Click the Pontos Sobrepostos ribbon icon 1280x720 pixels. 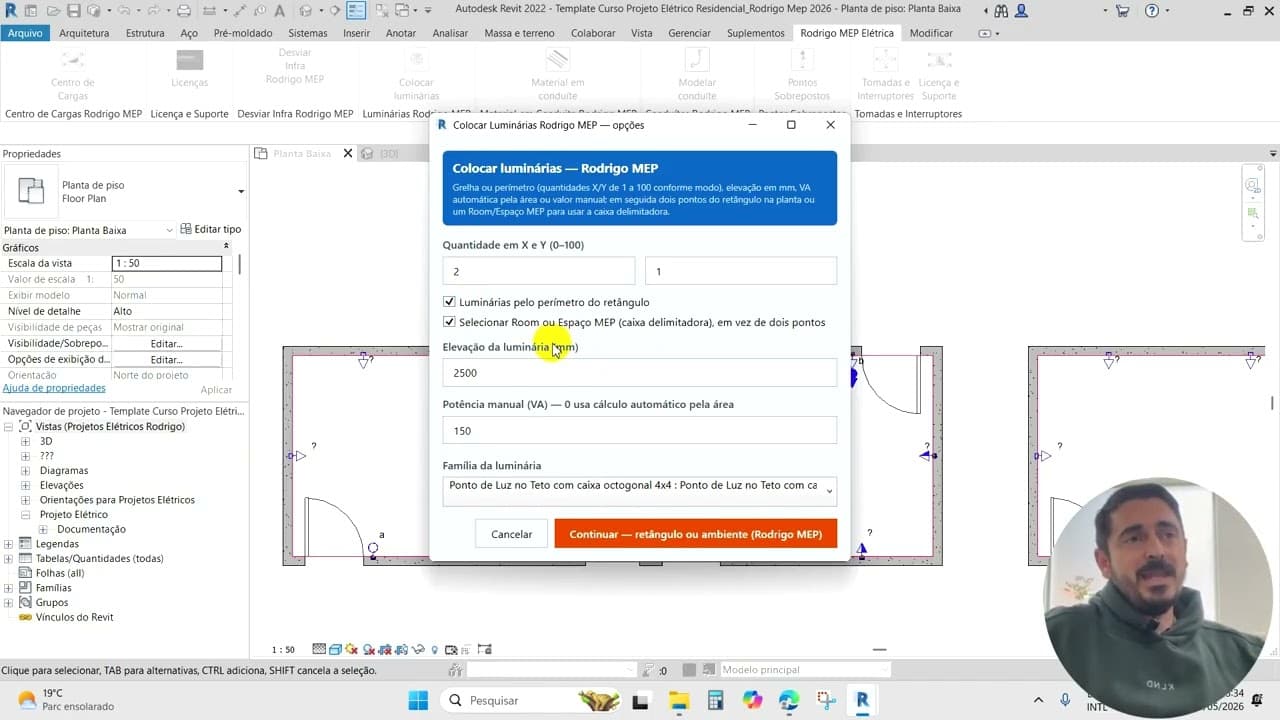tap(802, 60)
